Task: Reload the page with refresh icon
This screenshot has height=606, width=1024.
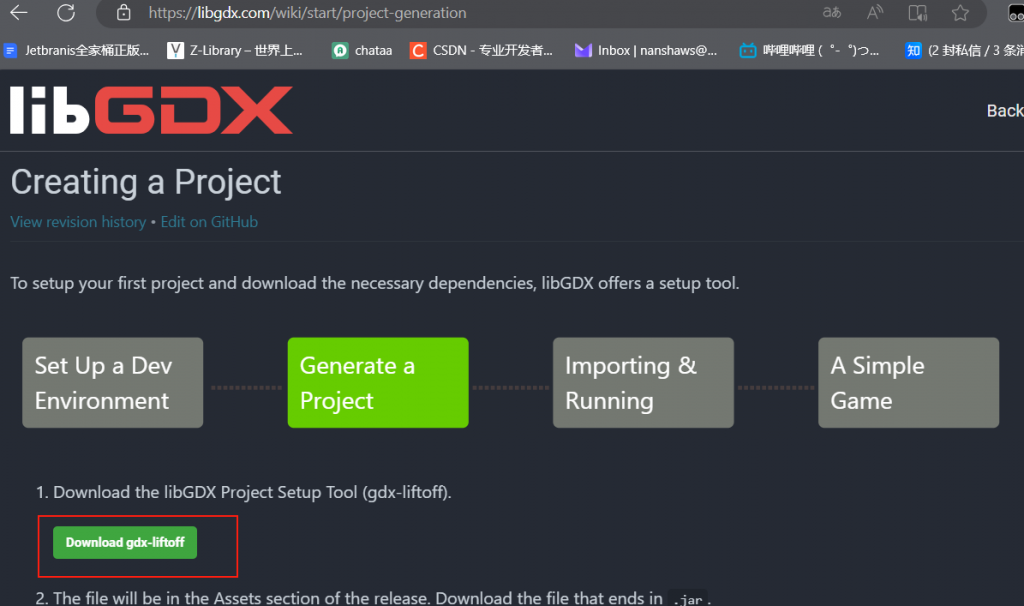Action: [x=66, y=13]
